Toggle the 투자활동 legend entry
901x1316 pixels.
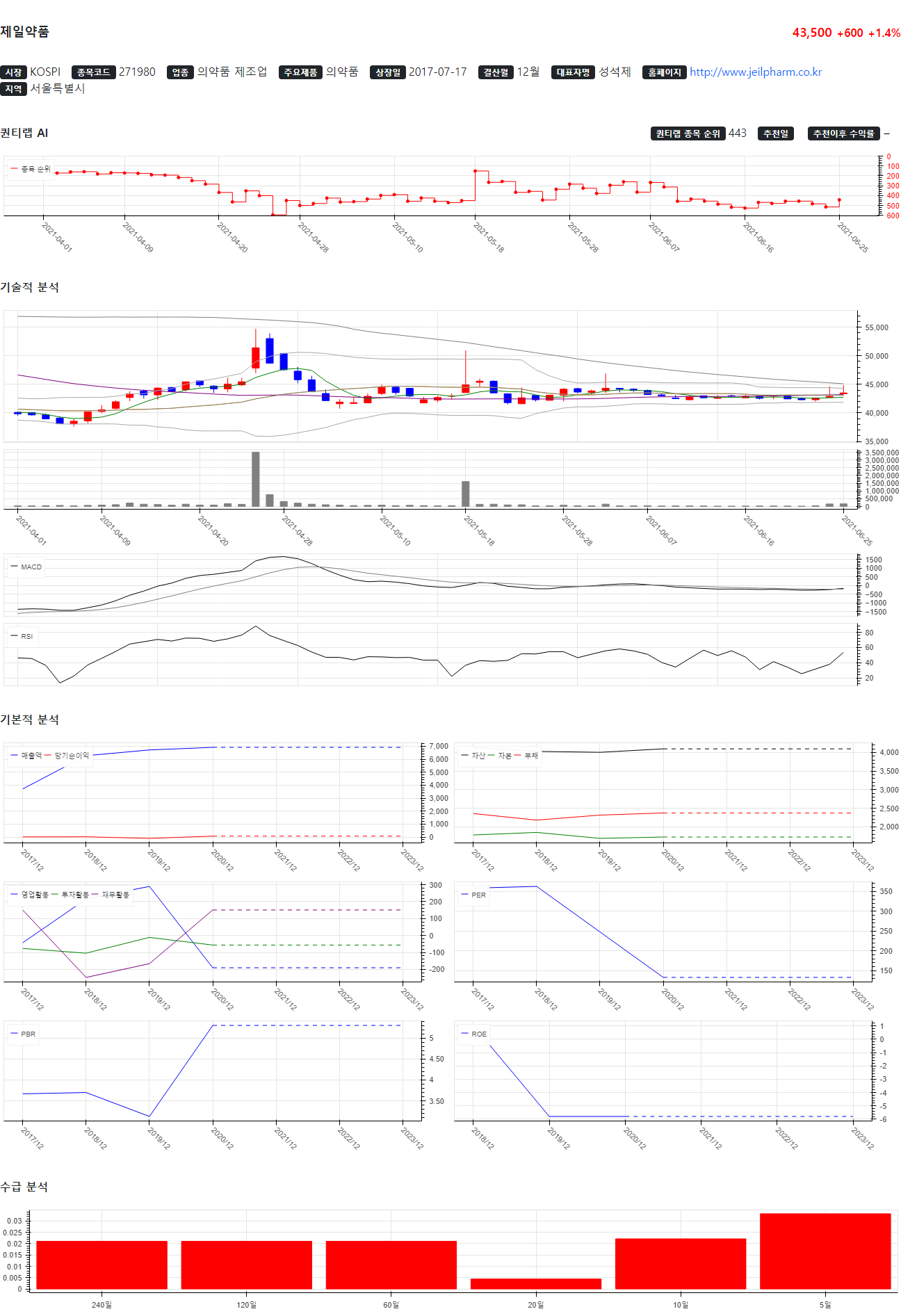point(70,895)
